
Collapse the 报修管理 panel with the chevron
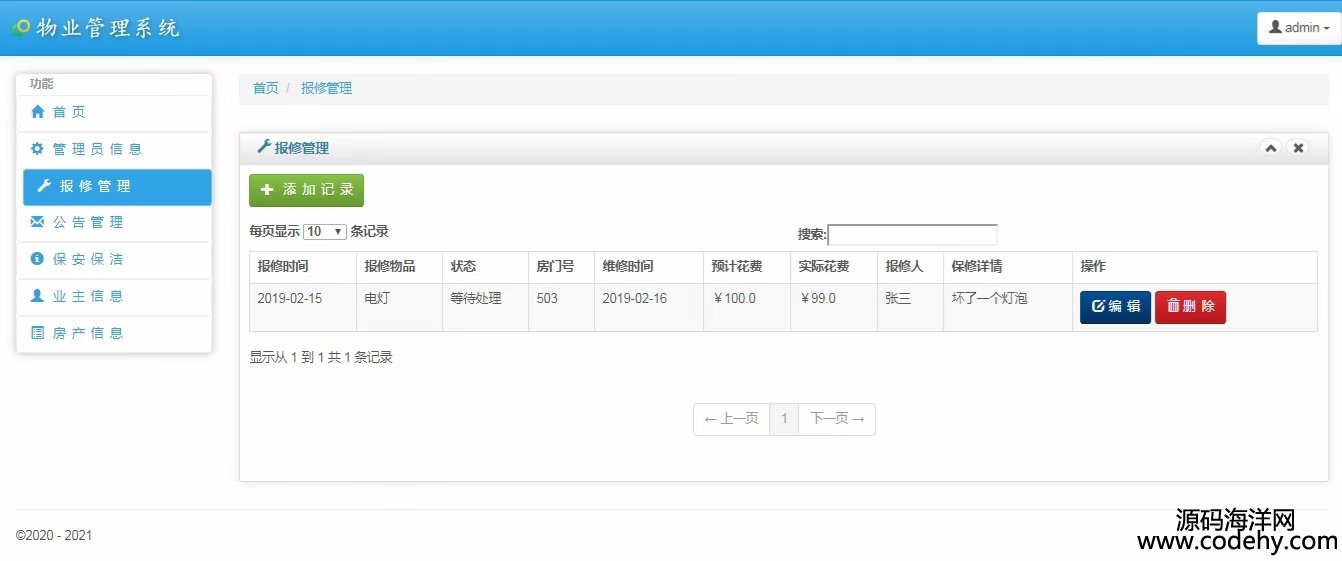click(1270, 148)
